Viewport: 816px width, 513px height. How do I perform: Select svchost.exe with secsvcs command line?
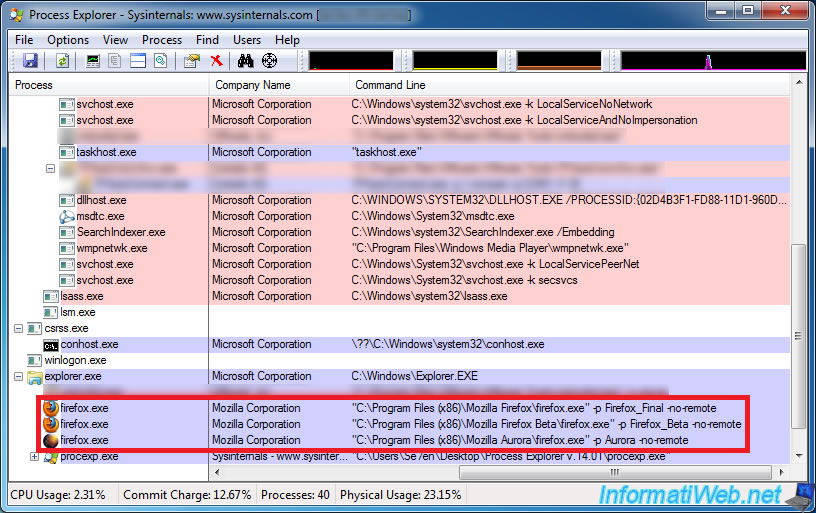point(105,280)
